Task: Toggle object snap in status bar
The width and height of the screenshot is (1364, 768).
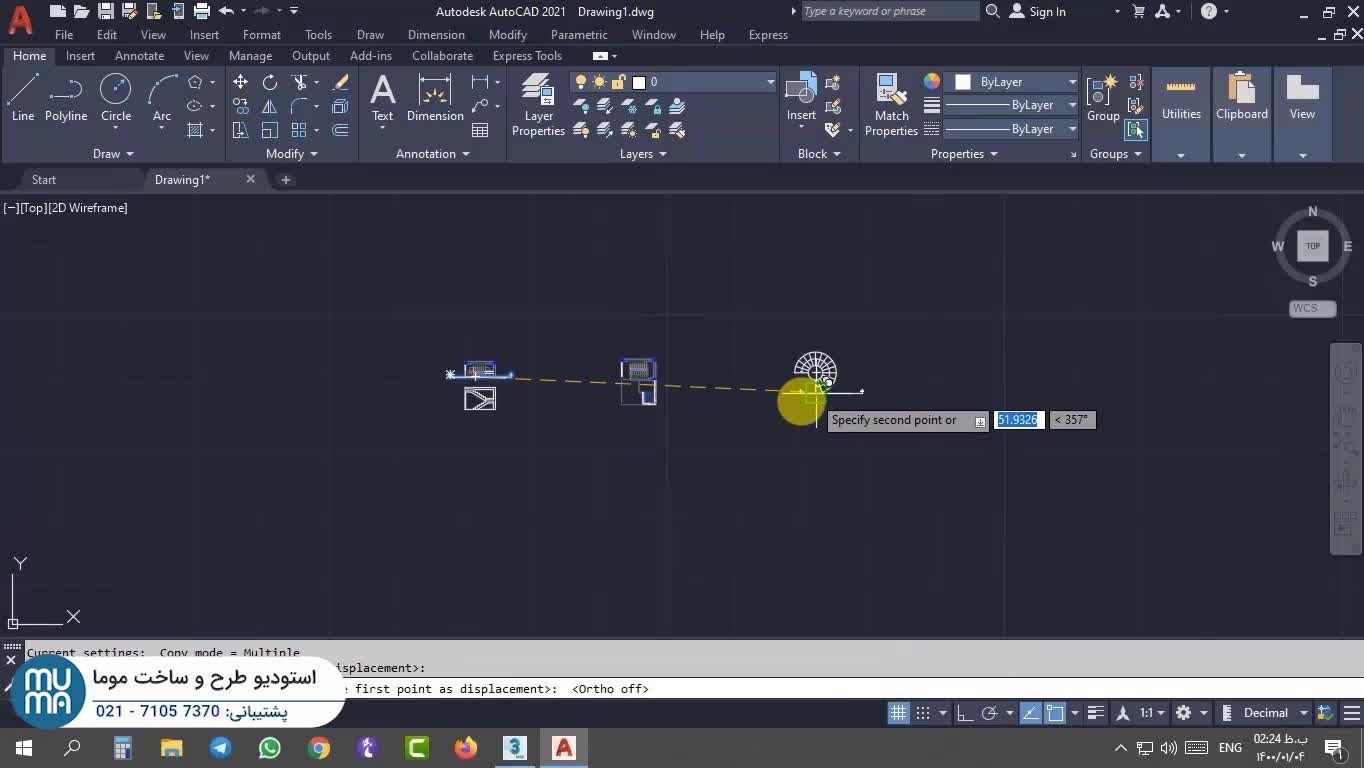Action: pyautogui.click(x=1055, y=713)
